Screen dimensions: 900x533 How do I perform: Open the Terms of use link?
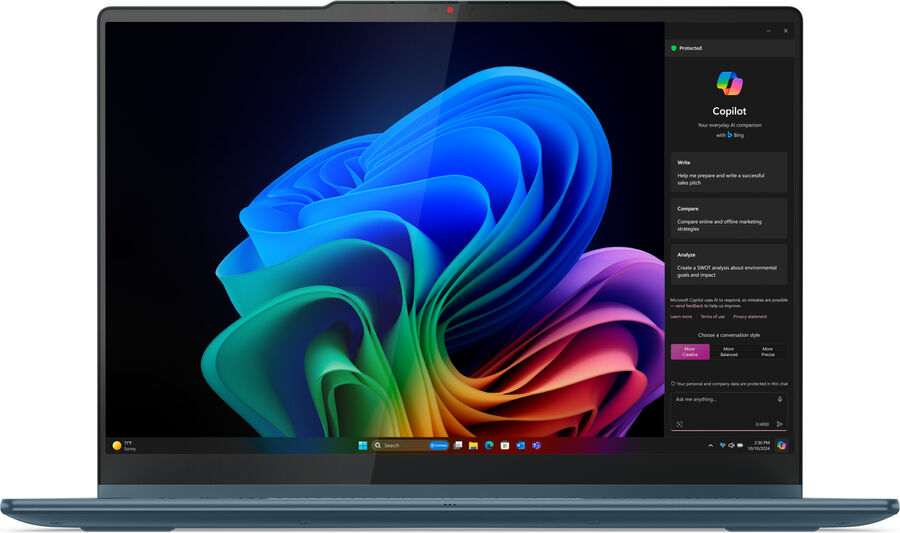(x=712, y=317)
